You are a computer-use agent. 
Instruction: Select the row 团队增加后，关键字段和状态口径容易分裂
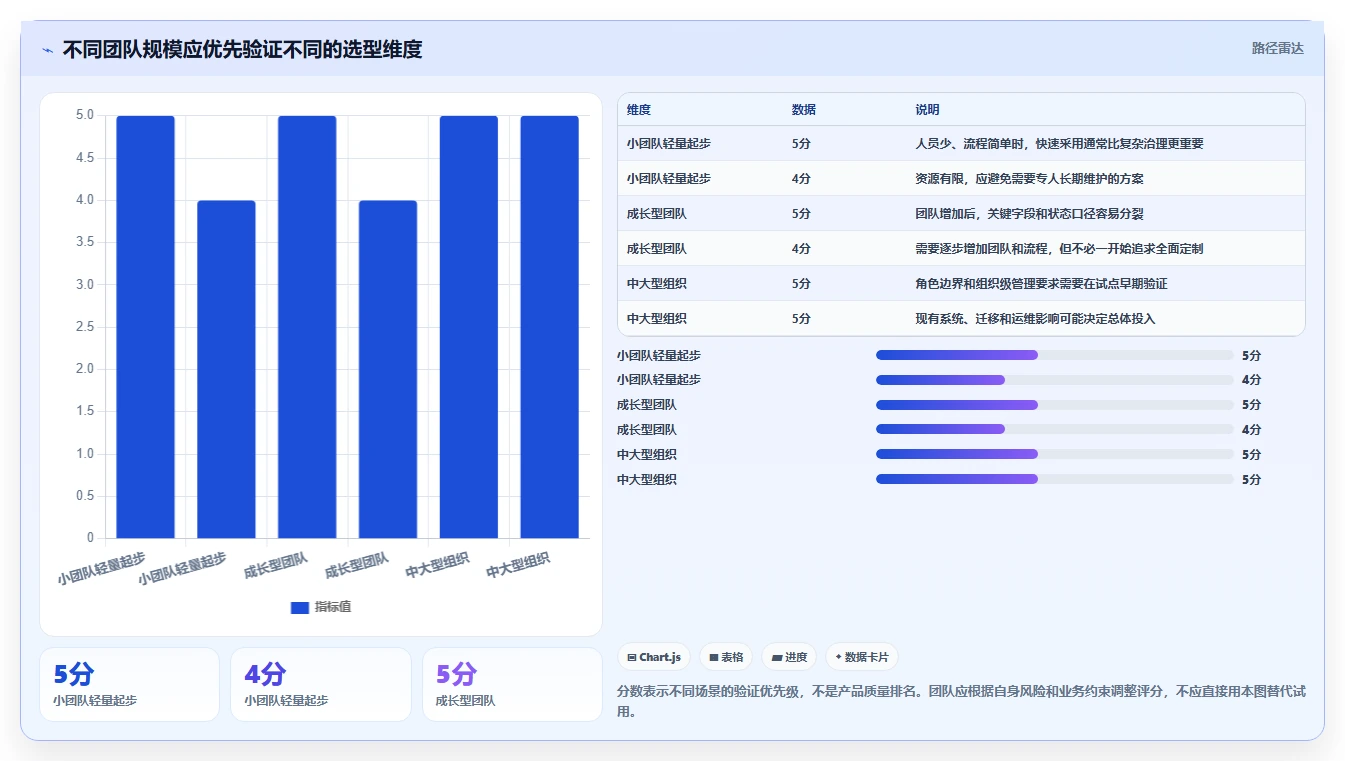[x=961, y=213]
